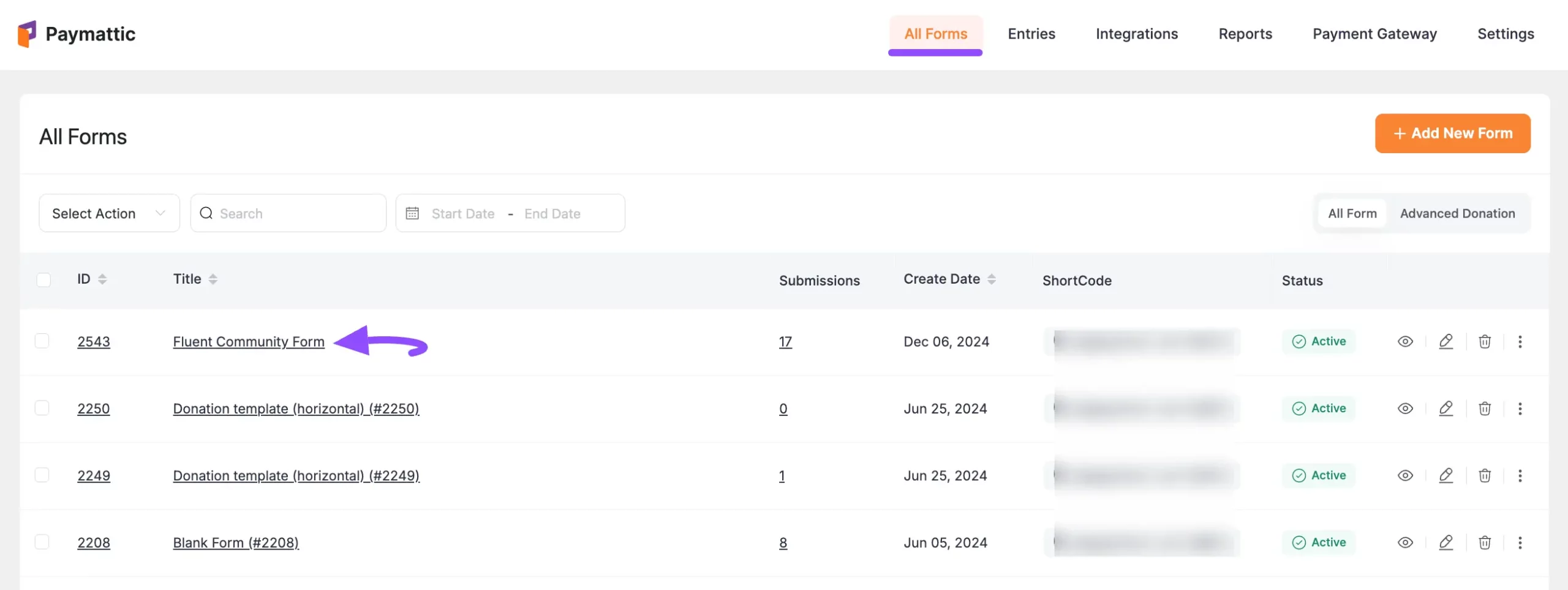
Task: Click the ID link 2208
Action: pyautogui.click(x=94, y=543)
